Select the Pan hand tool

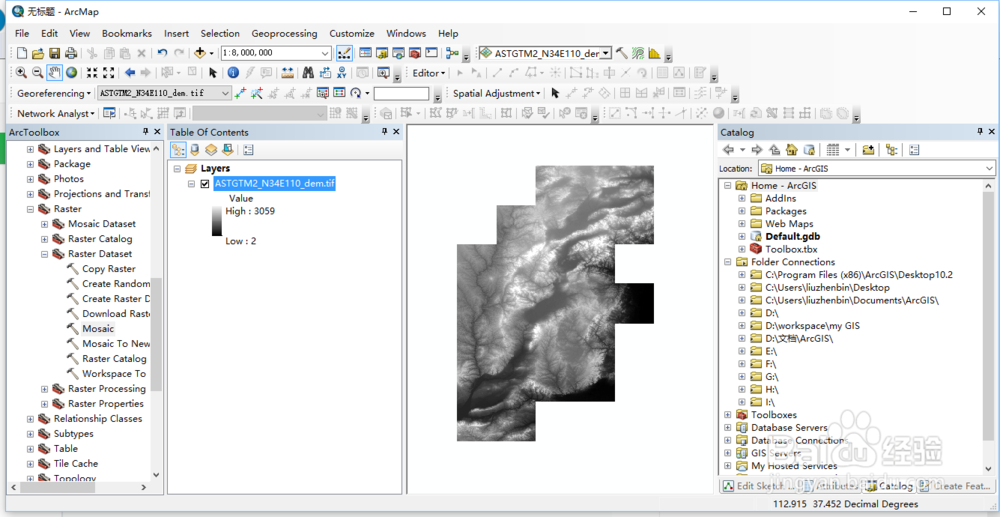click(54, 73)
